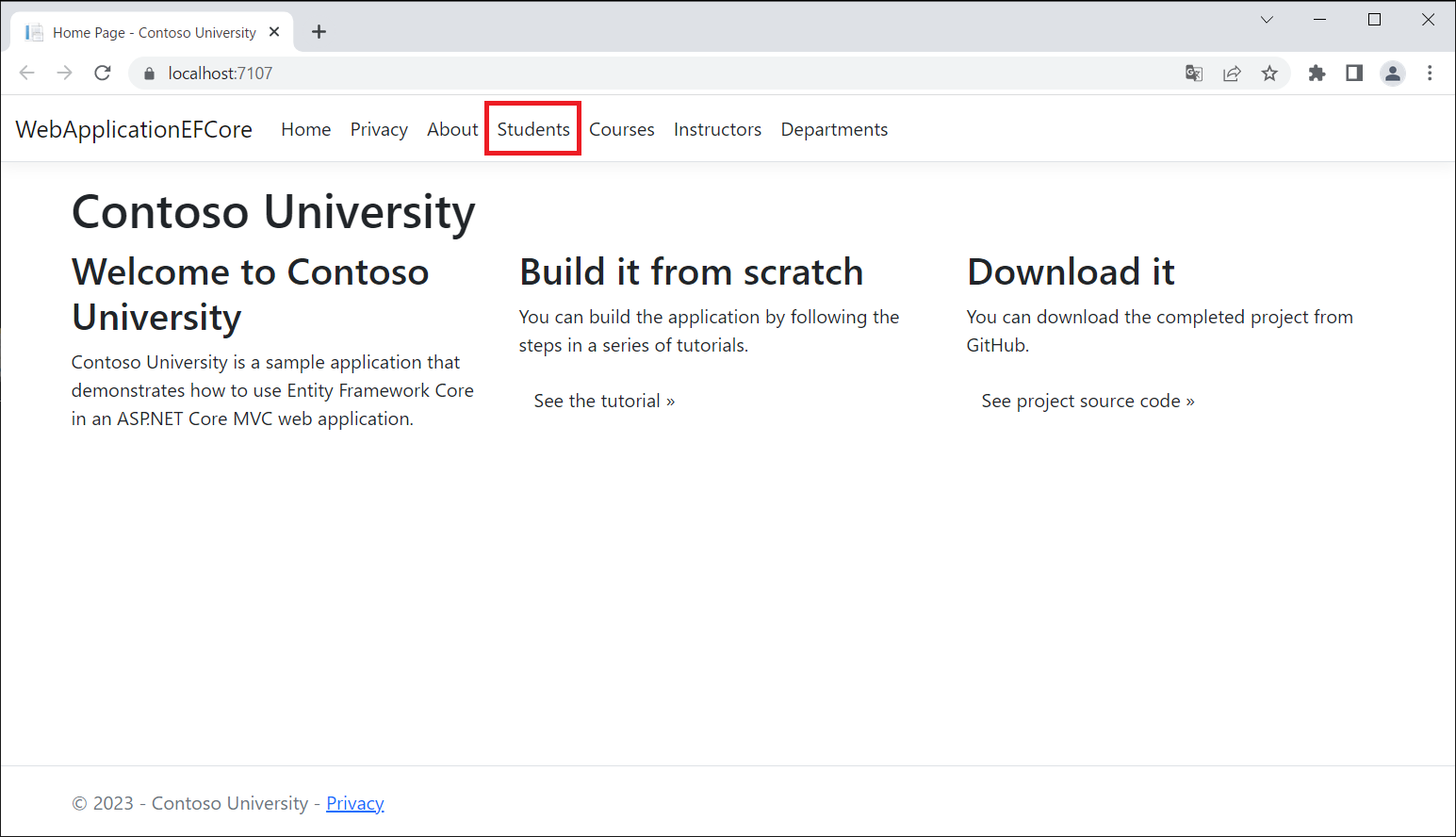Screen dimensions: 1456x837
Task: Go to the Courses page
Action: click(621, 129)
